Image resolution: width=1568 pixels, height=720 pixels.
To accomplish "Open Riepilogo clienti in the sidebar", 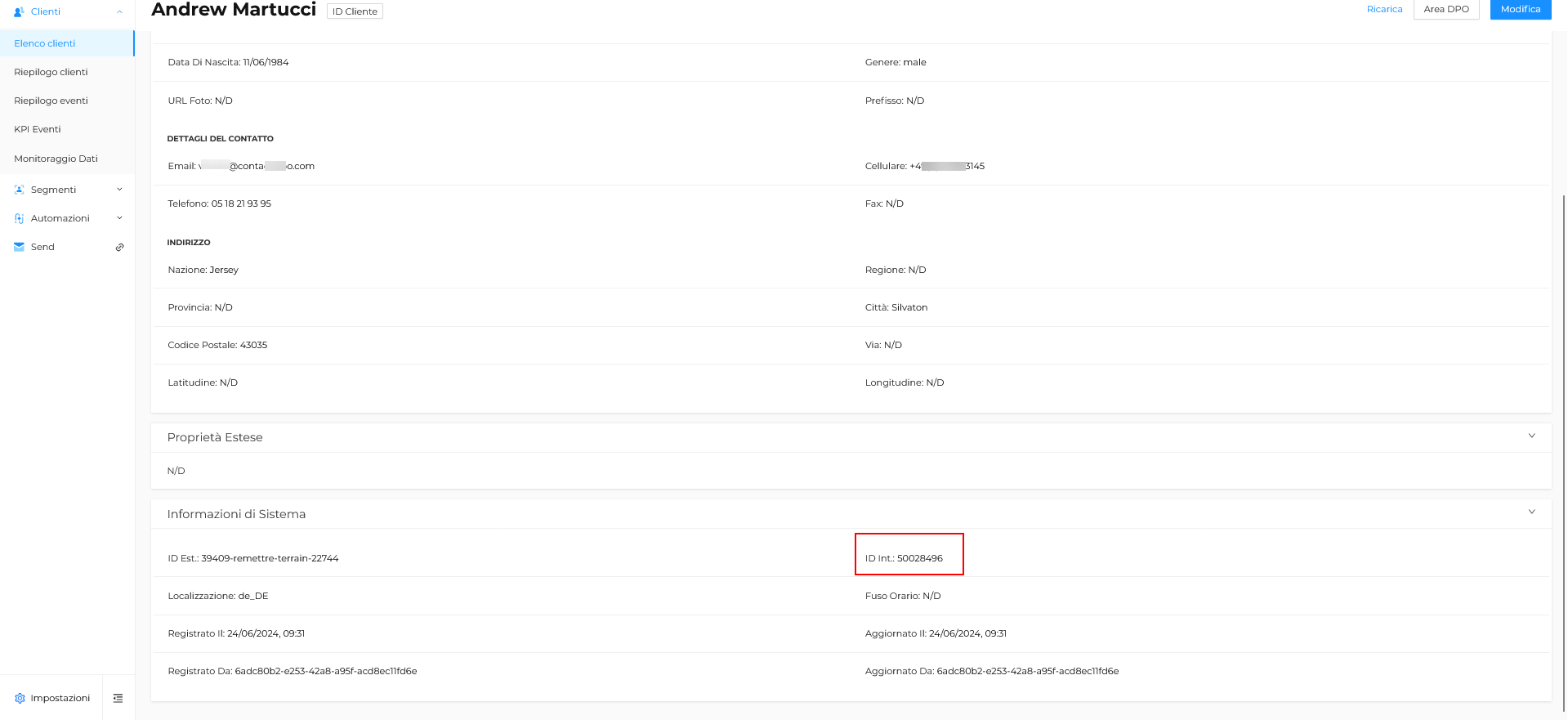I will [67, 72].
